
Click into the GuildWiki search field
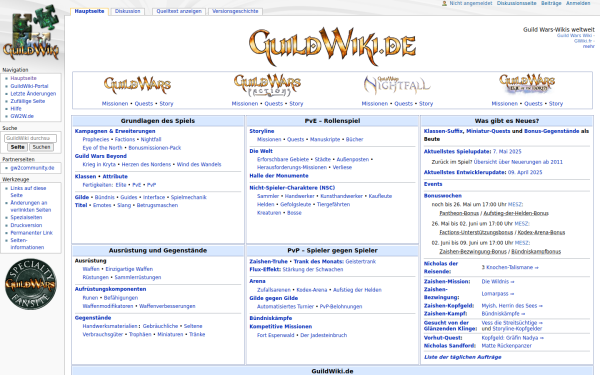point(31,138)
